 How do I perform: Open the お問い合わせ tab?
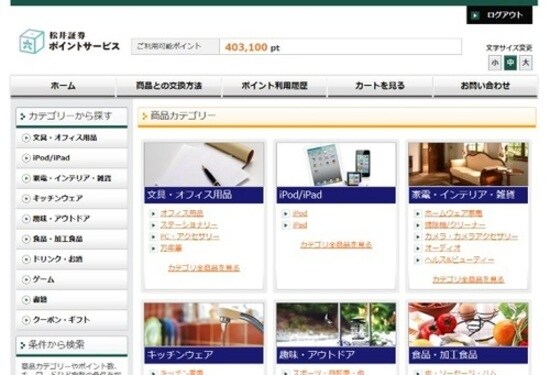pos(485,86)
